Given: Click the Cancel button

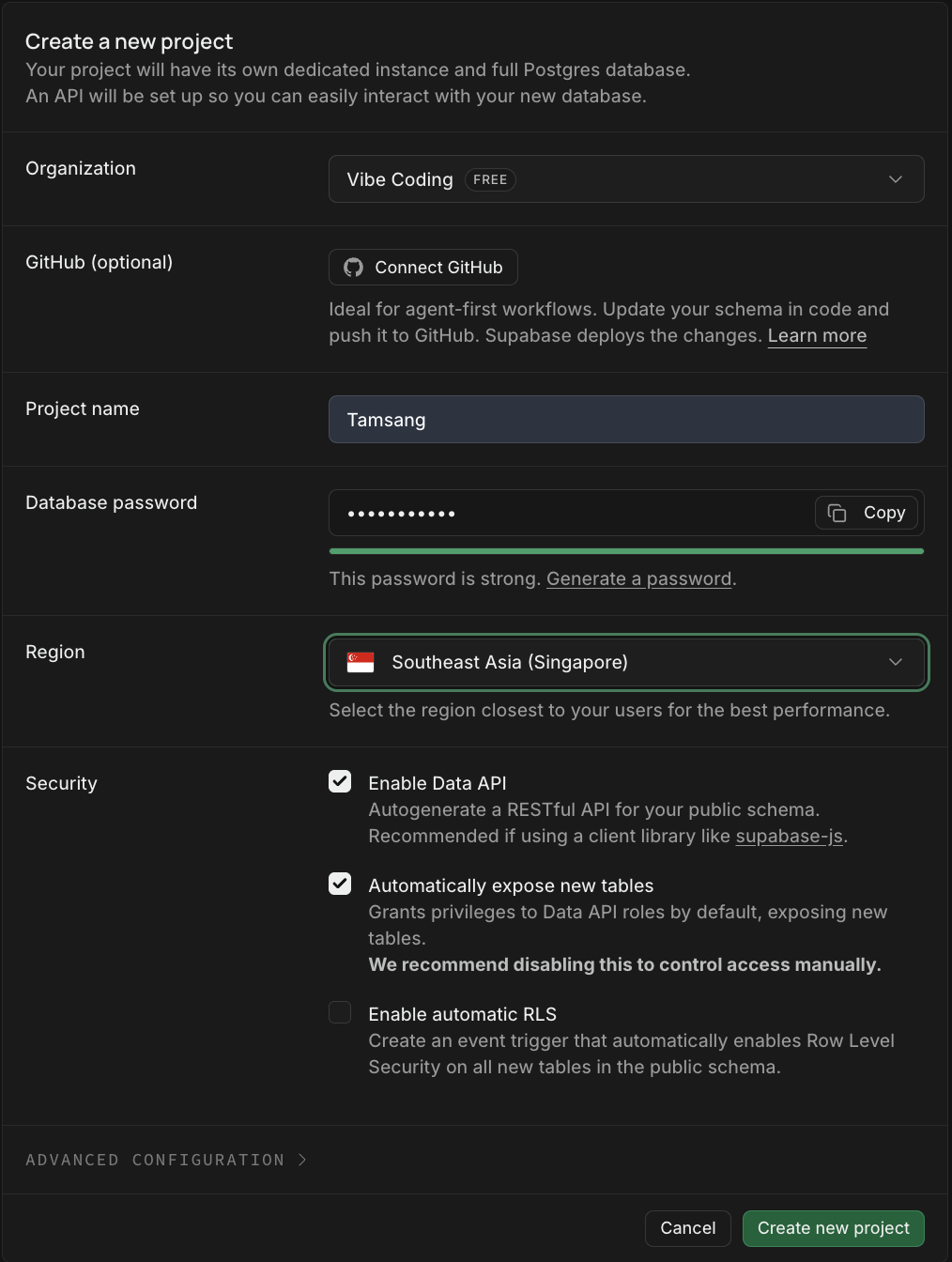Looking at the screenshot, I should click(688, 1228).
